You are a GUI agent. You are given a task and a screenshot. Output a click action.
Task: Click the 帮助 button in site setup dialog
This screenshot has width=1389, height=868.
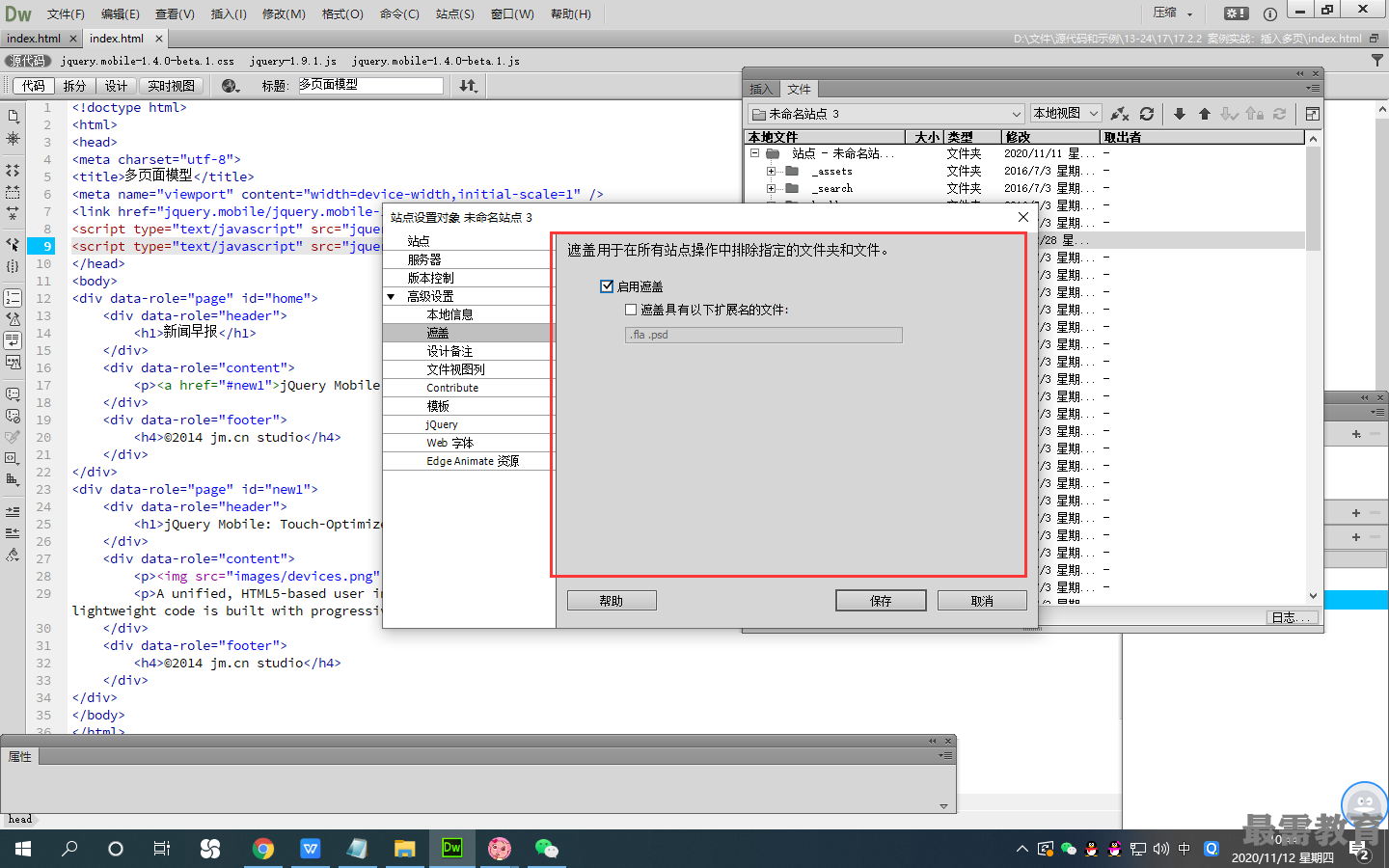point(612,601)
